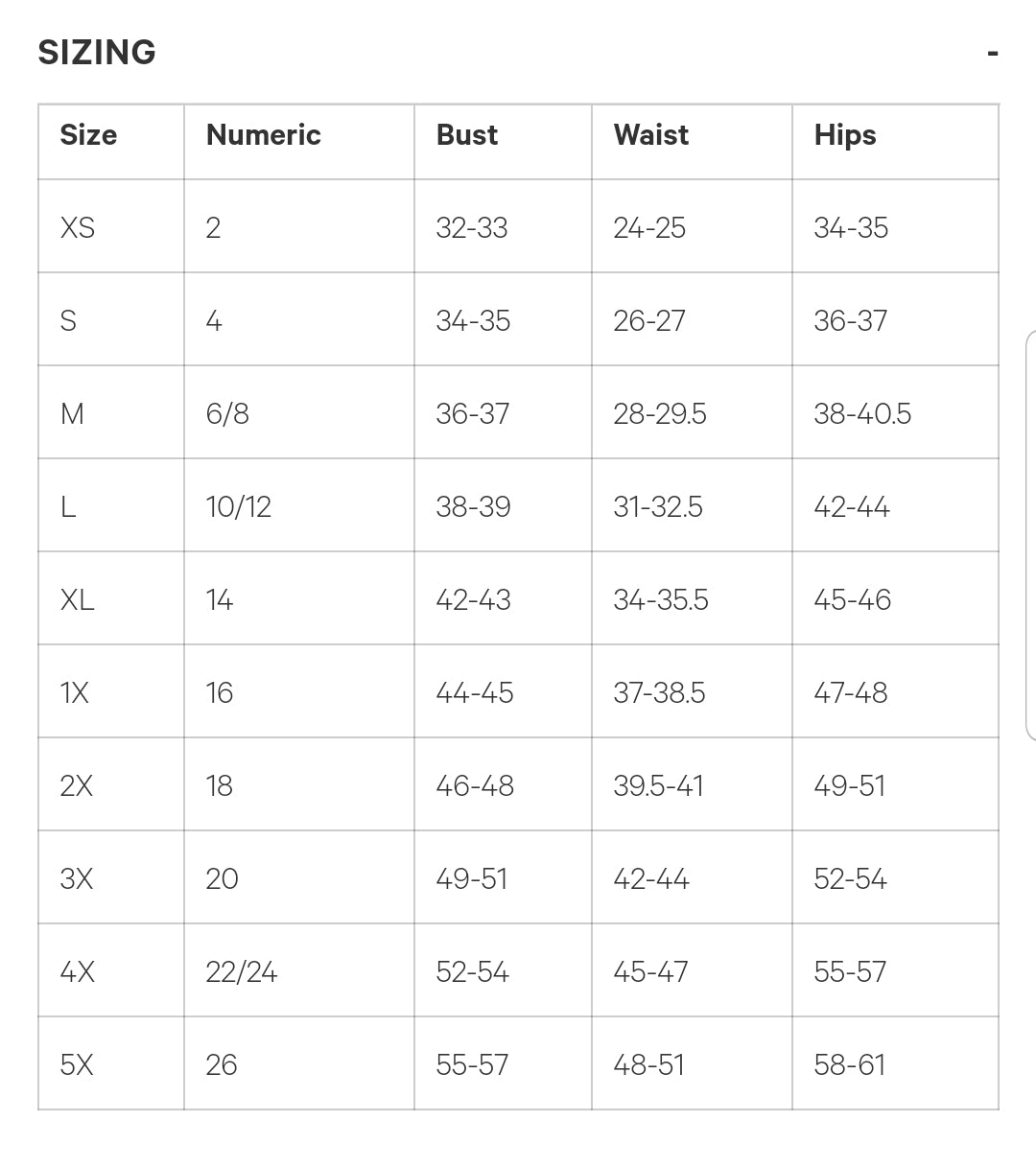Click the 5X size row label
Screen dimensions: 1036x1167
pyautogui.click(x=77, y=1065)
